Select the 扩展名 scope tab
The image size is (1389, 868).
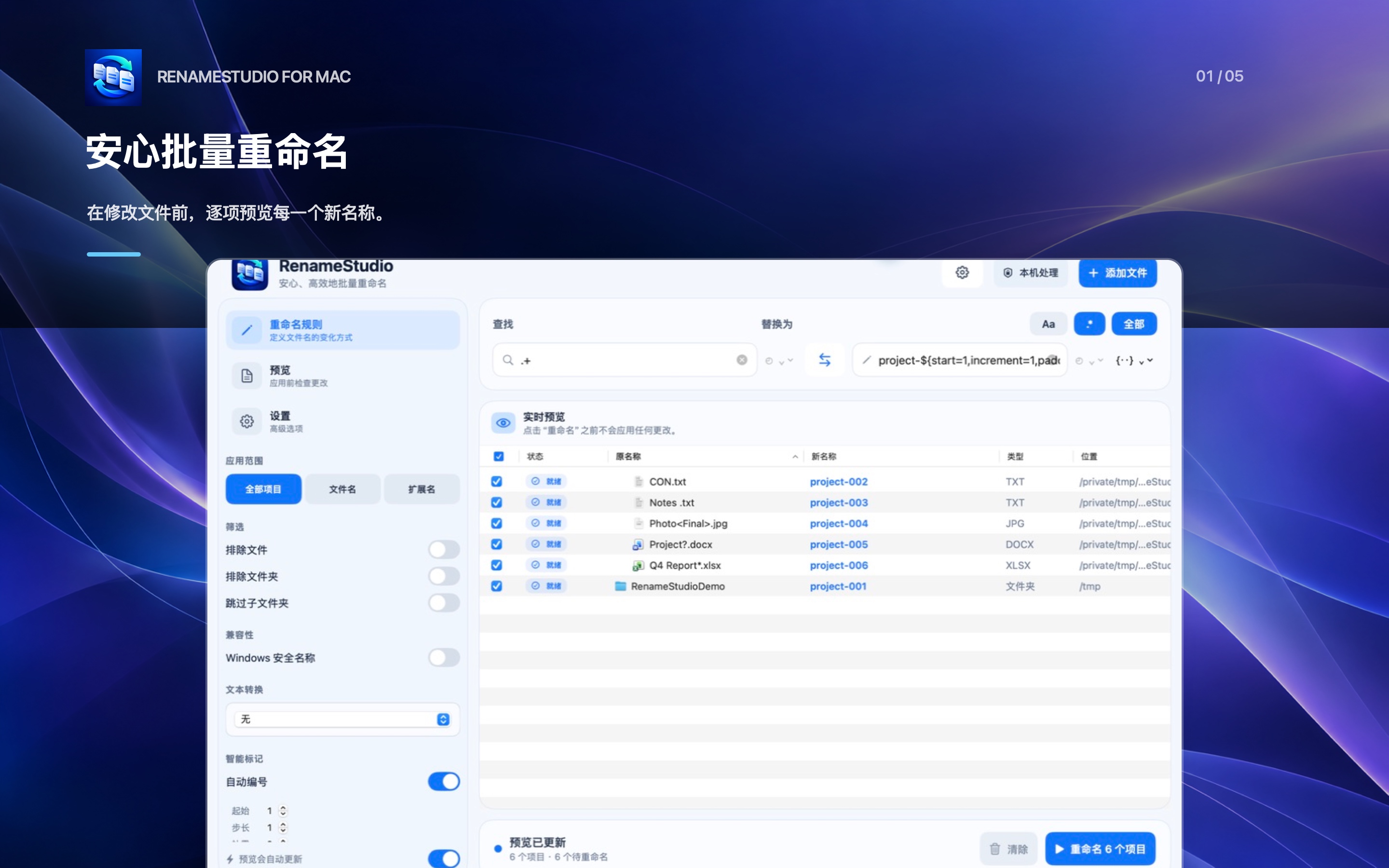pos(422,489)
